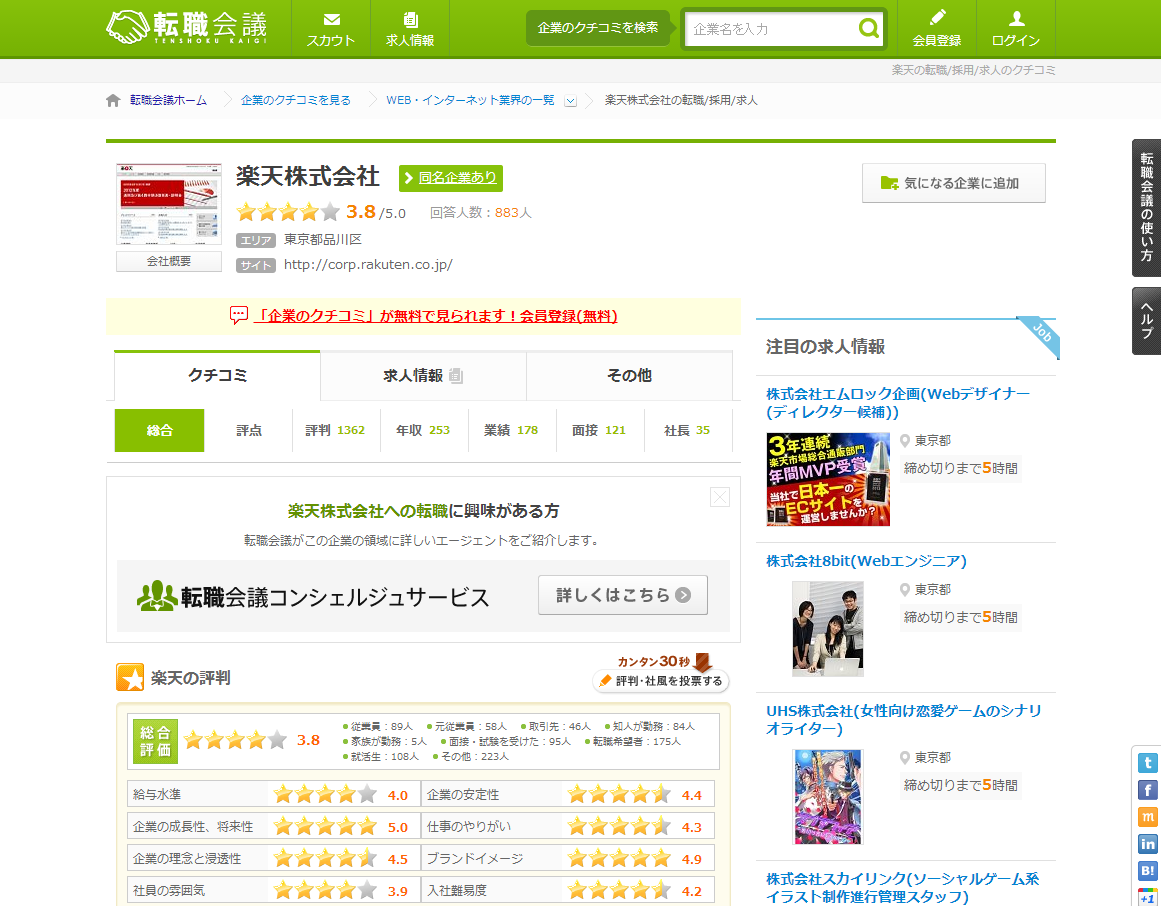Click the UHS game artwork thumbnail
Screen dimensions: 1166x906
pos(828,797)
